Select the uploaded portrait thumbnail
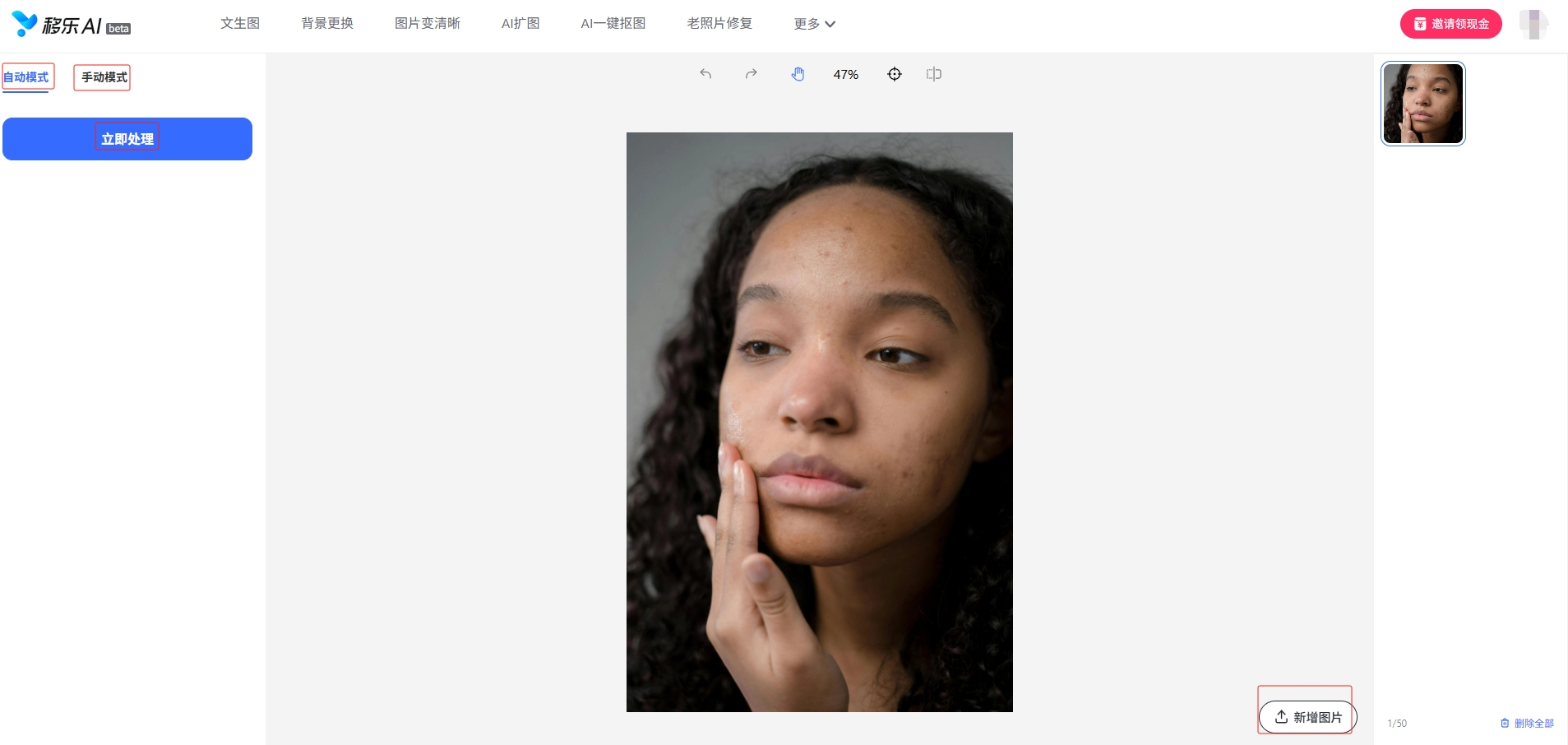Screen dimensions: 1568x745 (x=1423, y=104)
